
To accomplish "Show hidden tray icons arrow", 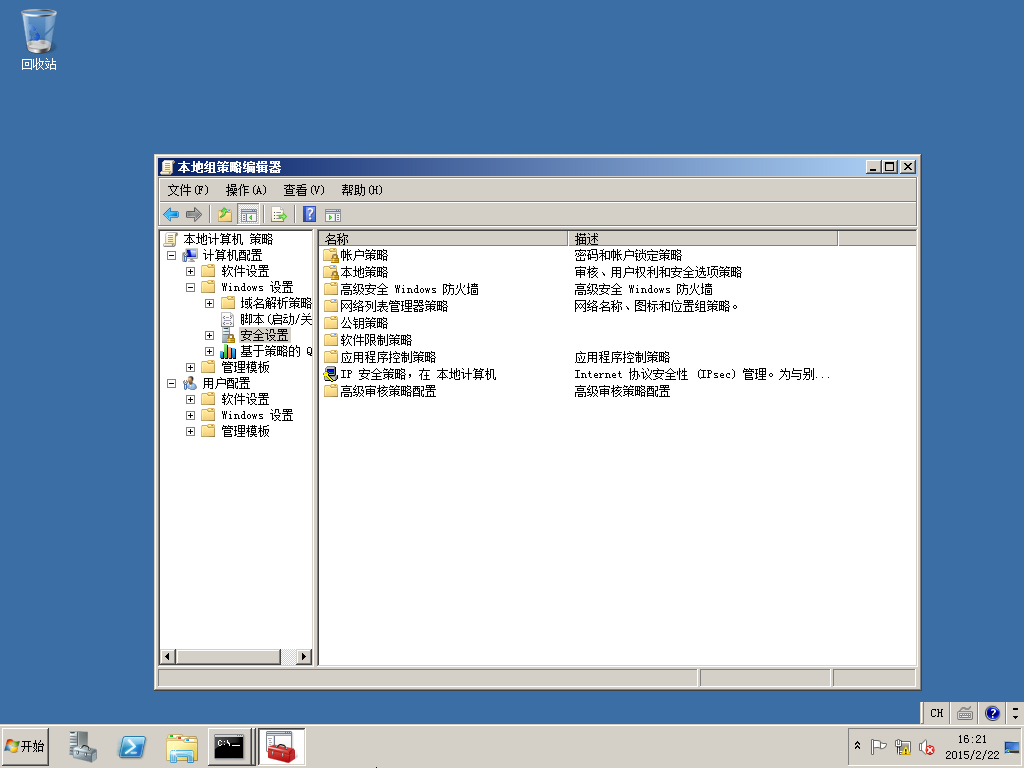I will (857, 745).
